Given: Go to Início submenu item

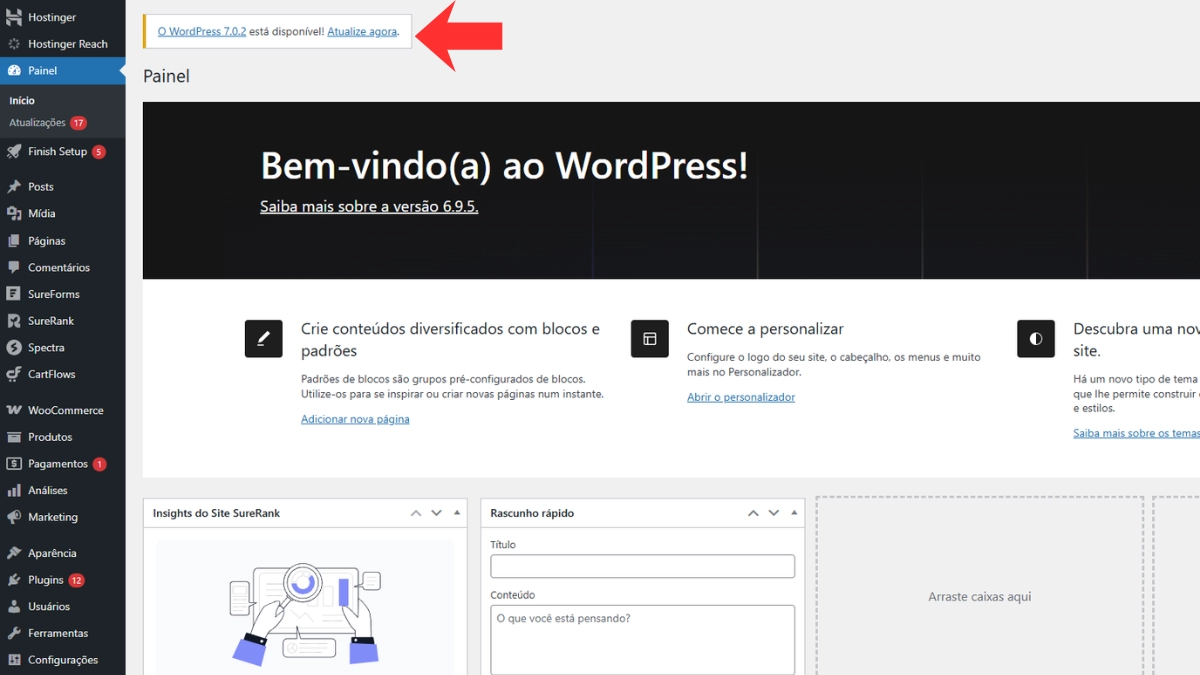Looking at the screenshot, I should [x=22, y=101].
